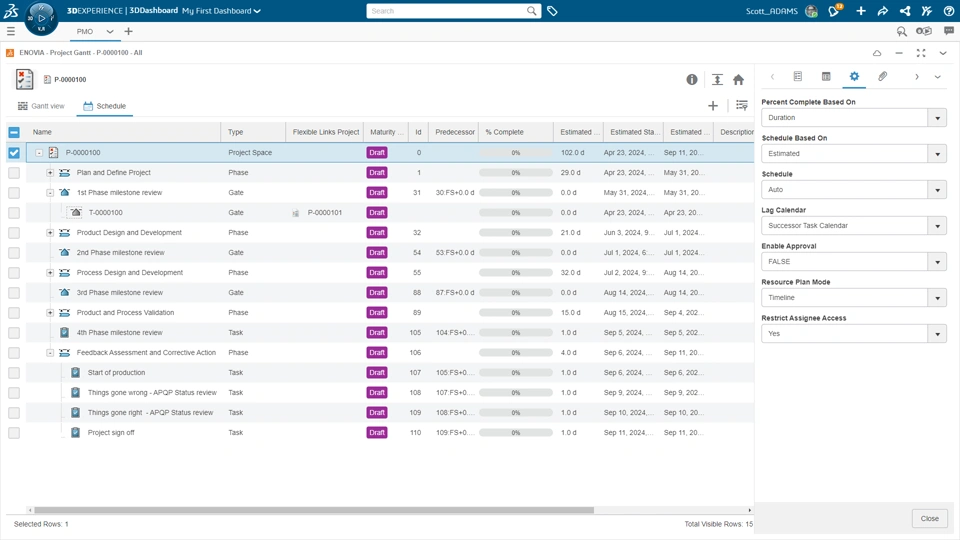960x540 pixels.
Task: Select the PMO dashboard tab
Action: [x=84, y=31]
